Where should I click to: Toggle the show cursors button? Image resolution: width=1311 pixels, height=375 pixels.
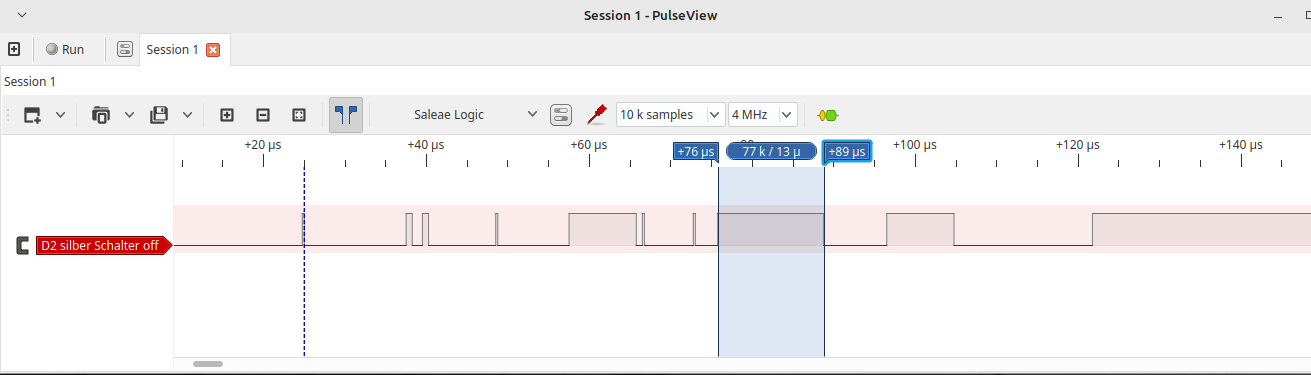pos(346,115)
